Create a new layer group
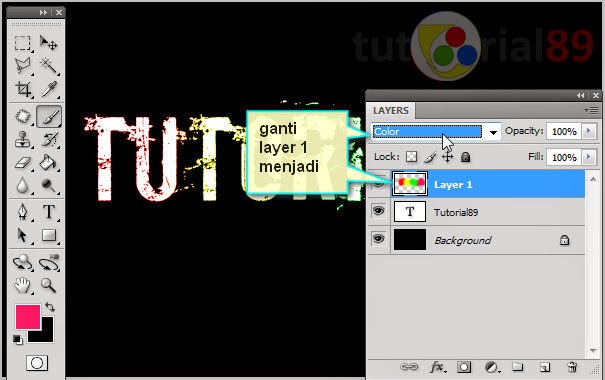 pos(517,367)
